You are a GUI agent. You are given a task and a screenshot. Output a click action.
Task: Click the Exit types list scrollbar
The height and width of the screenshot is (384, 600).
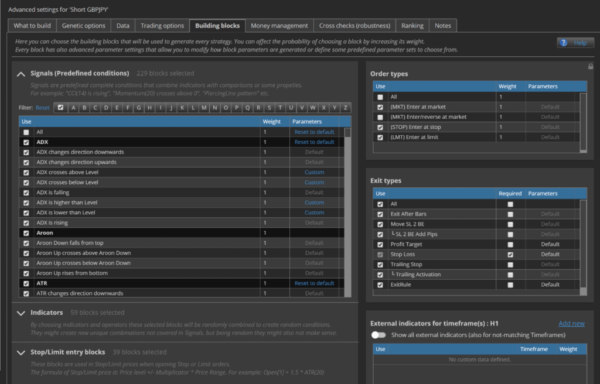(x=583, y=247)
